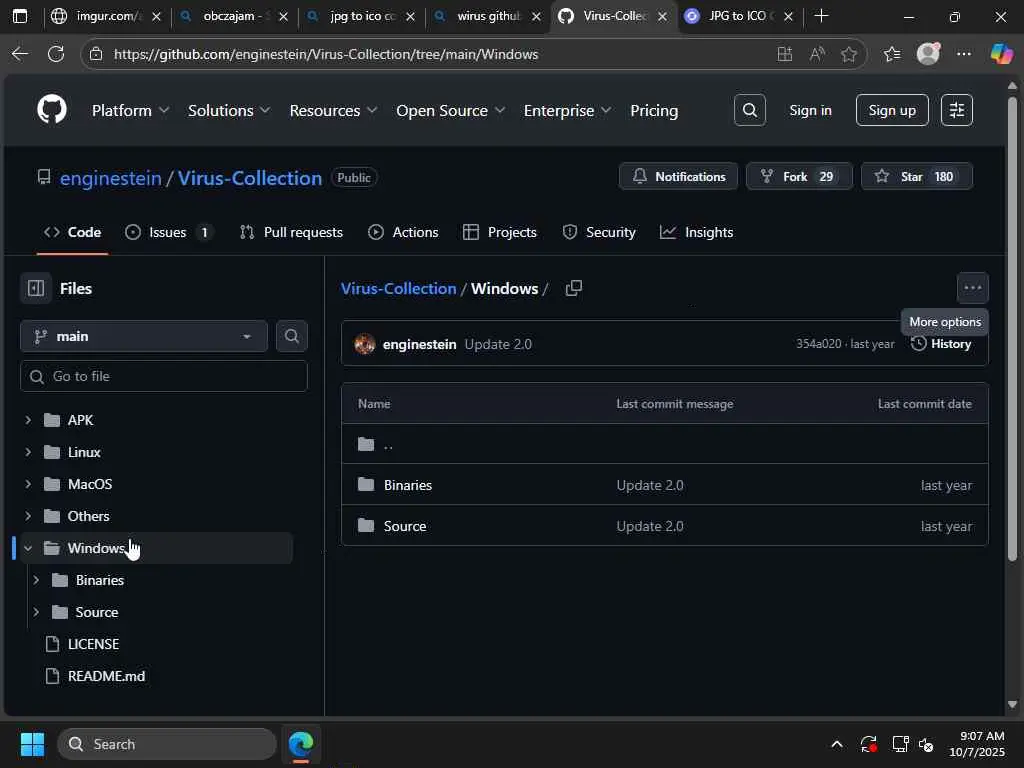Expand the Platform menu
1024x768 pixels.
click(x=130, y=110)
